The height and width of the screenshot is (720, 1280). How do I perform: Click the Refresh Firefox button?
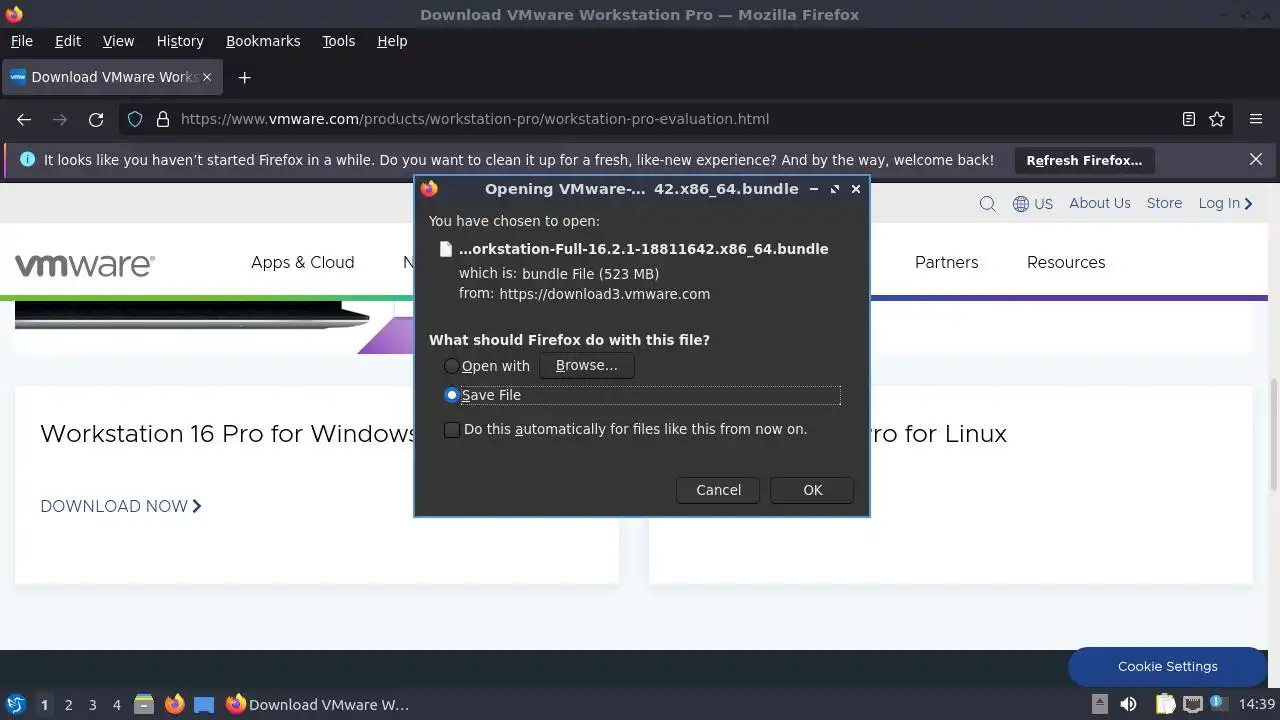1084,160
